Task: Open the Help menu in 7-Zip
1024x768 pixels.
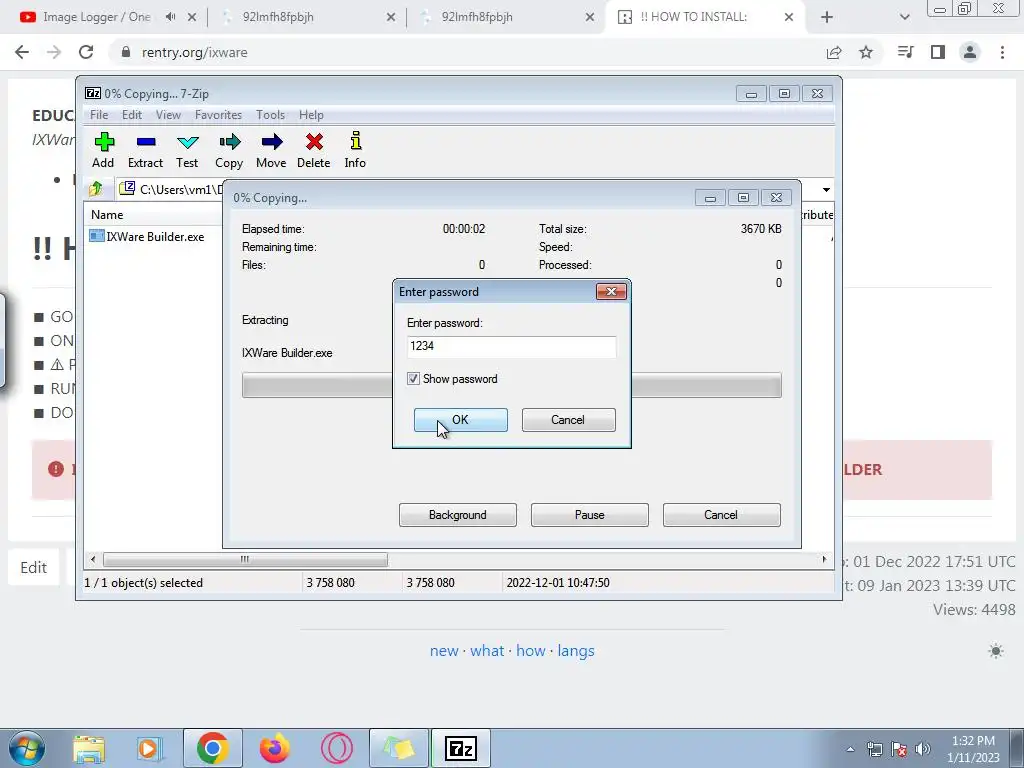Action: point(311,115)
